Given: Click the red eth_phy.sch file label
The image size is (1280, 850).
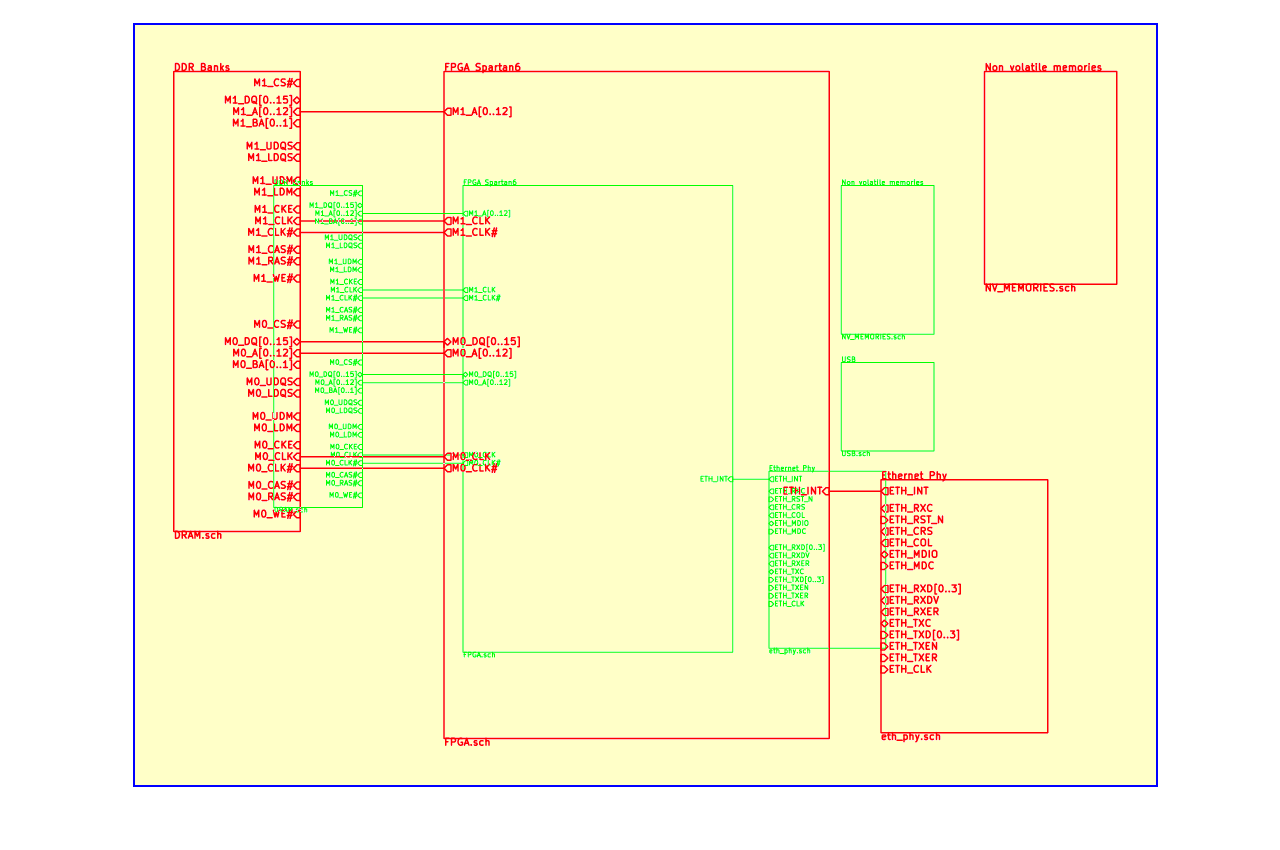Looking at the screenshot, I should 910,737.
